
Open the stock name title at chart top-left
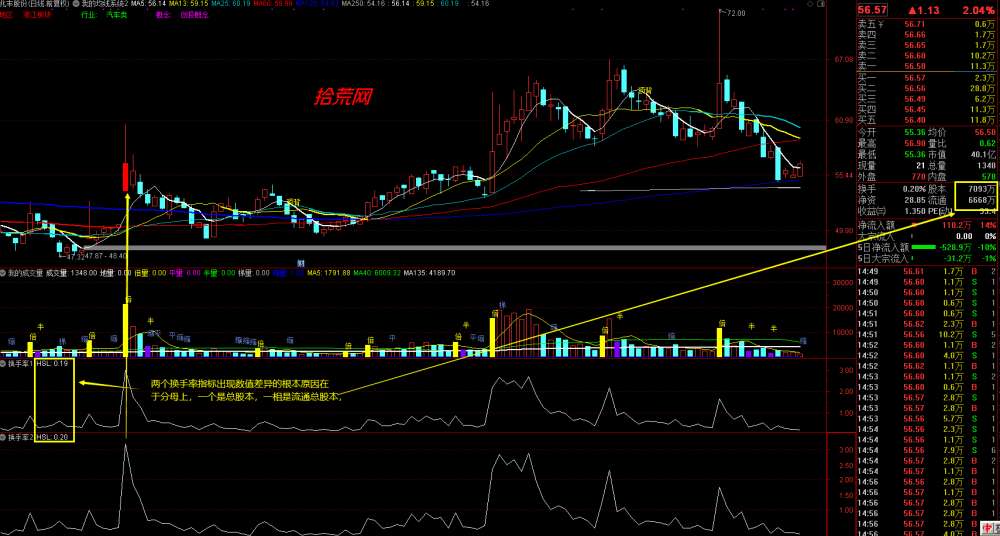tap(34, 3)
